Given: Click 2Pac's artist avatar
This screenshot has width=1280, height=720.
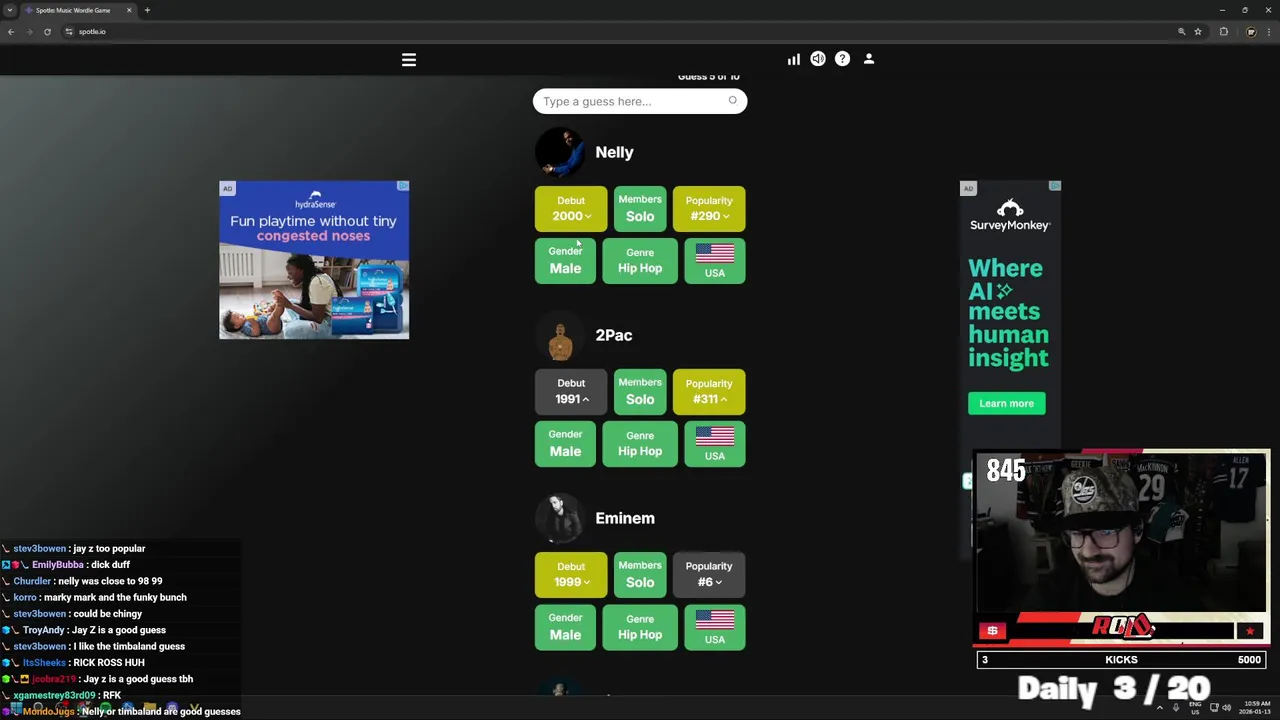Looking at the screenshot, I should pos(560,336).
